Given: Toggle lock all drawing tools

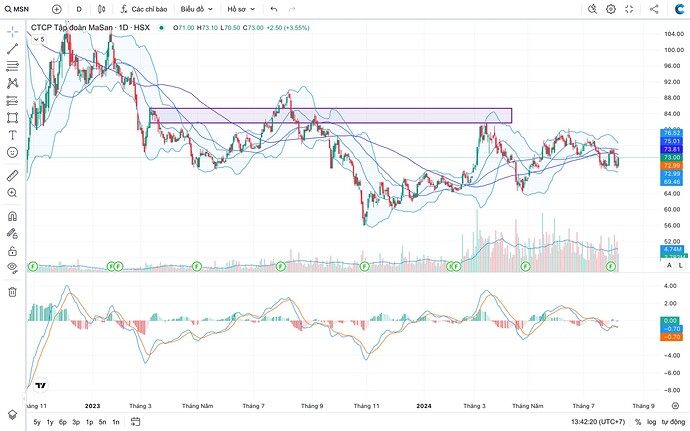Looking at the screenshot, I should click(13, 249).
